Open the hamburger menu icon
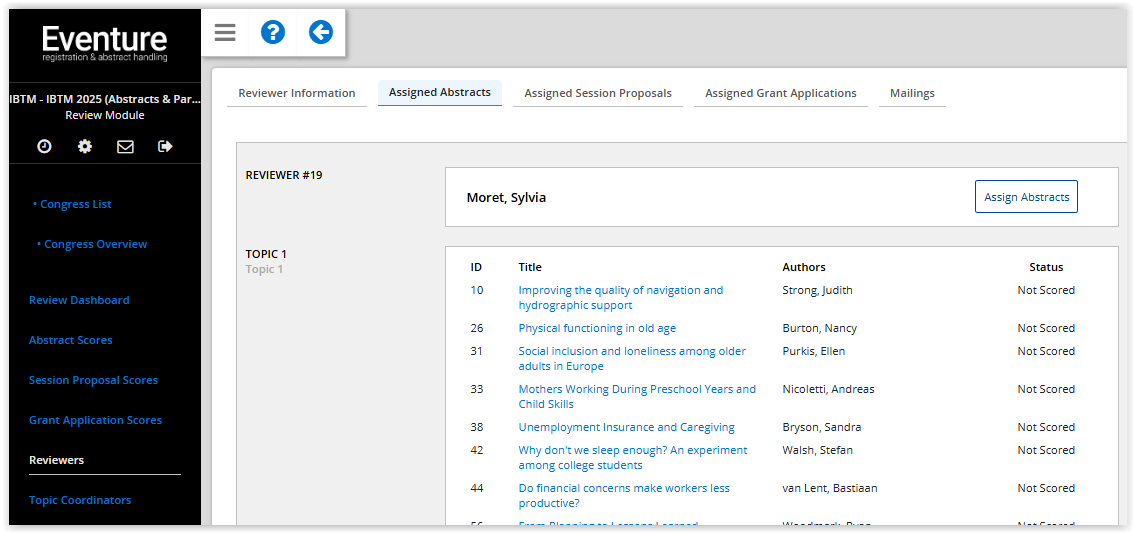Image resolution: width=1135 pixels, height=533 pixels. click(225, 33)
